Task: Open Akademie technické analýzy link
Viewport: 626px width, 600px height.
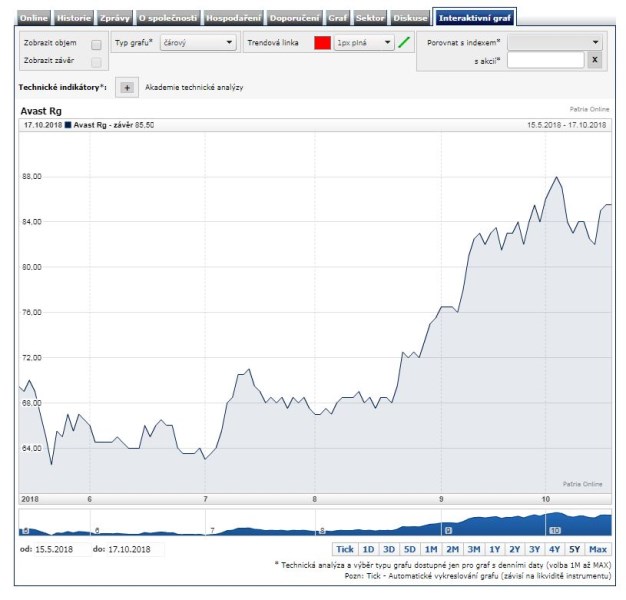Action: click(x=194, y=88)
